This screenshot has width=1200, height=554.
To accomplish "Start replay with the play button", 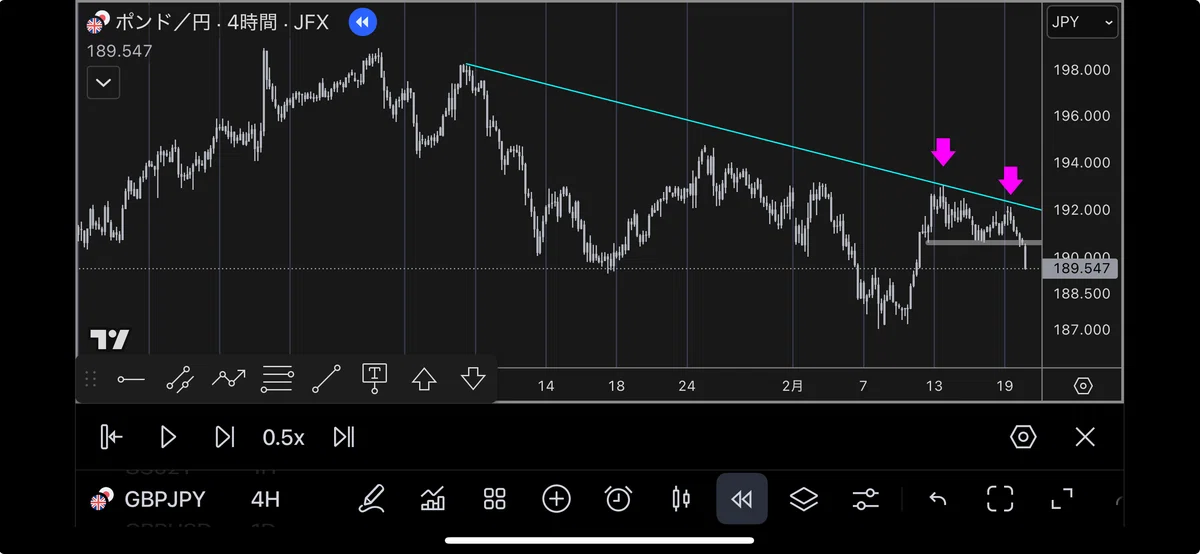I will click(x=168, y=437).
